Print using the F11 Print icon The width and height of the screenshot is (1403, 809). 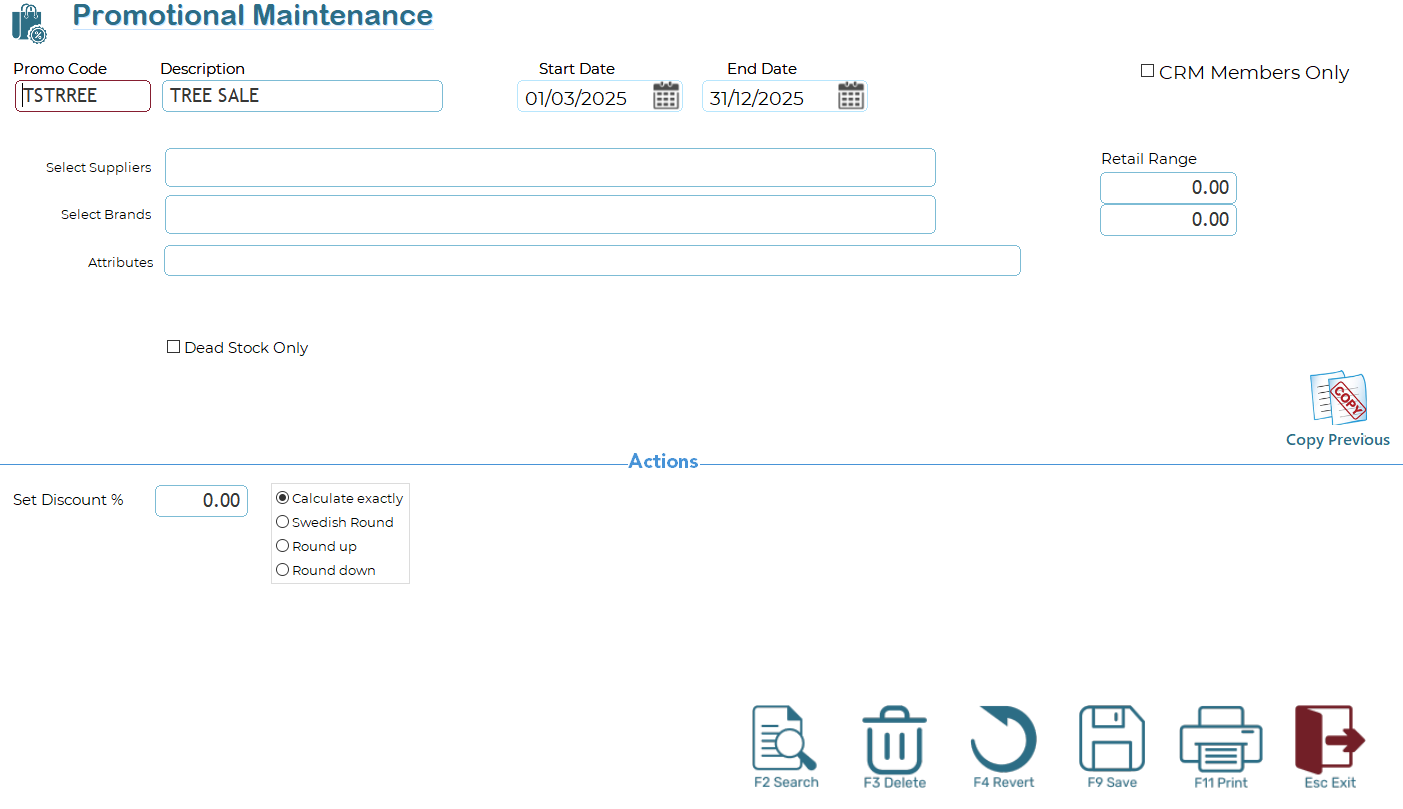tap(1220, 740)
